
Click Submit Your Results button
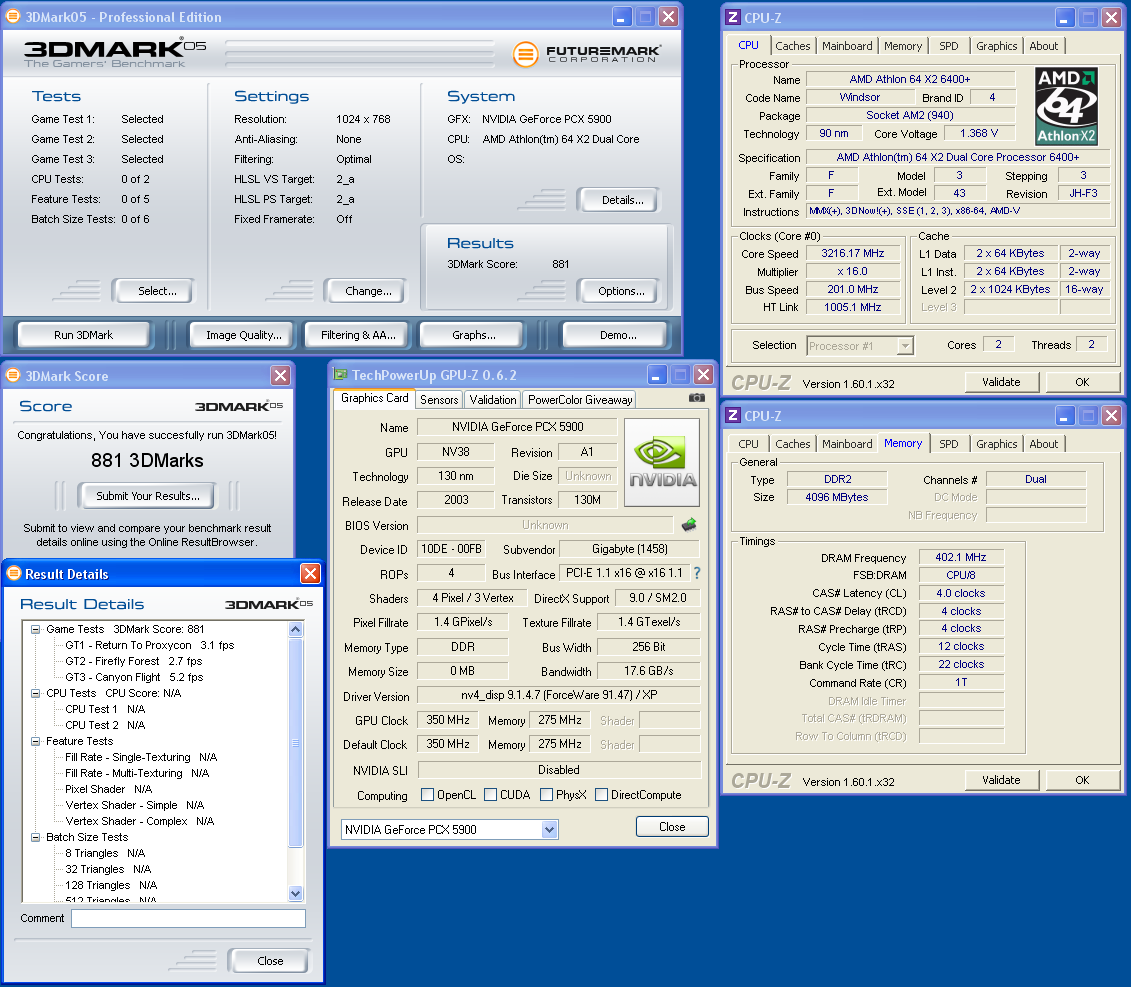pos(147,495)
